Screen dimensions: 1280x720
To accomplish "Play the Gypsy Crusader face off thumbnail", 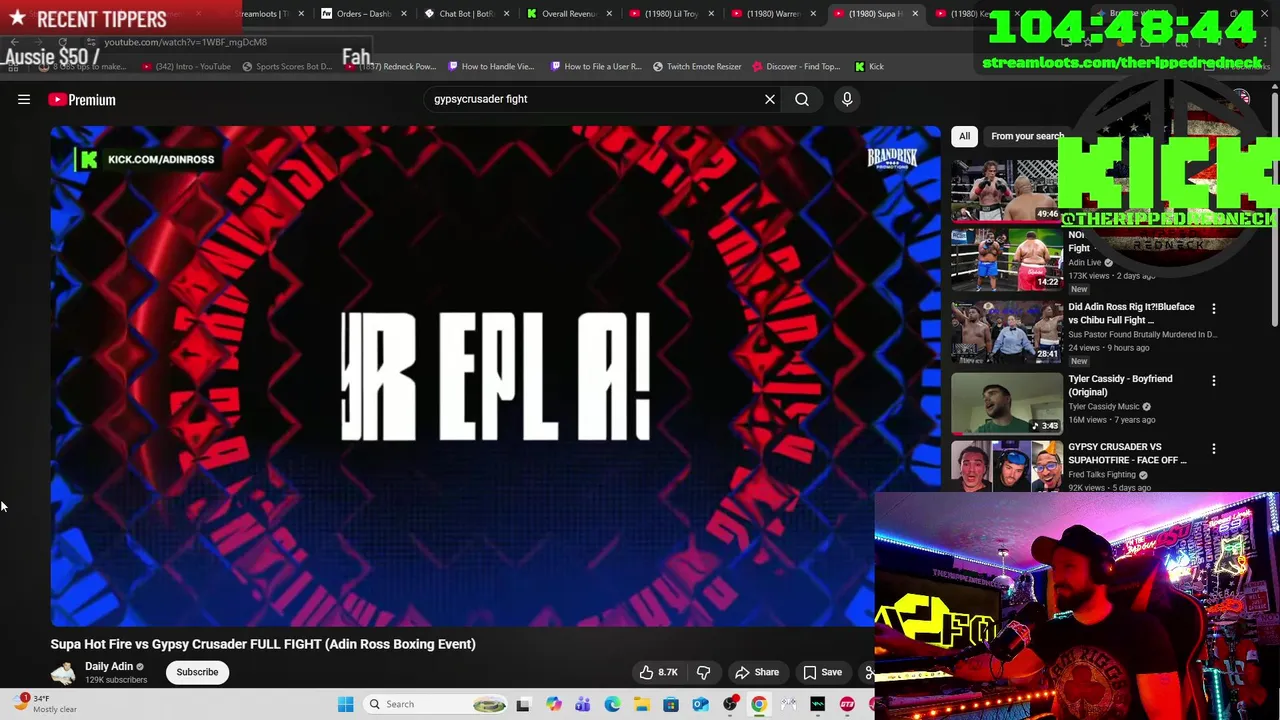I will (1006, 468).
